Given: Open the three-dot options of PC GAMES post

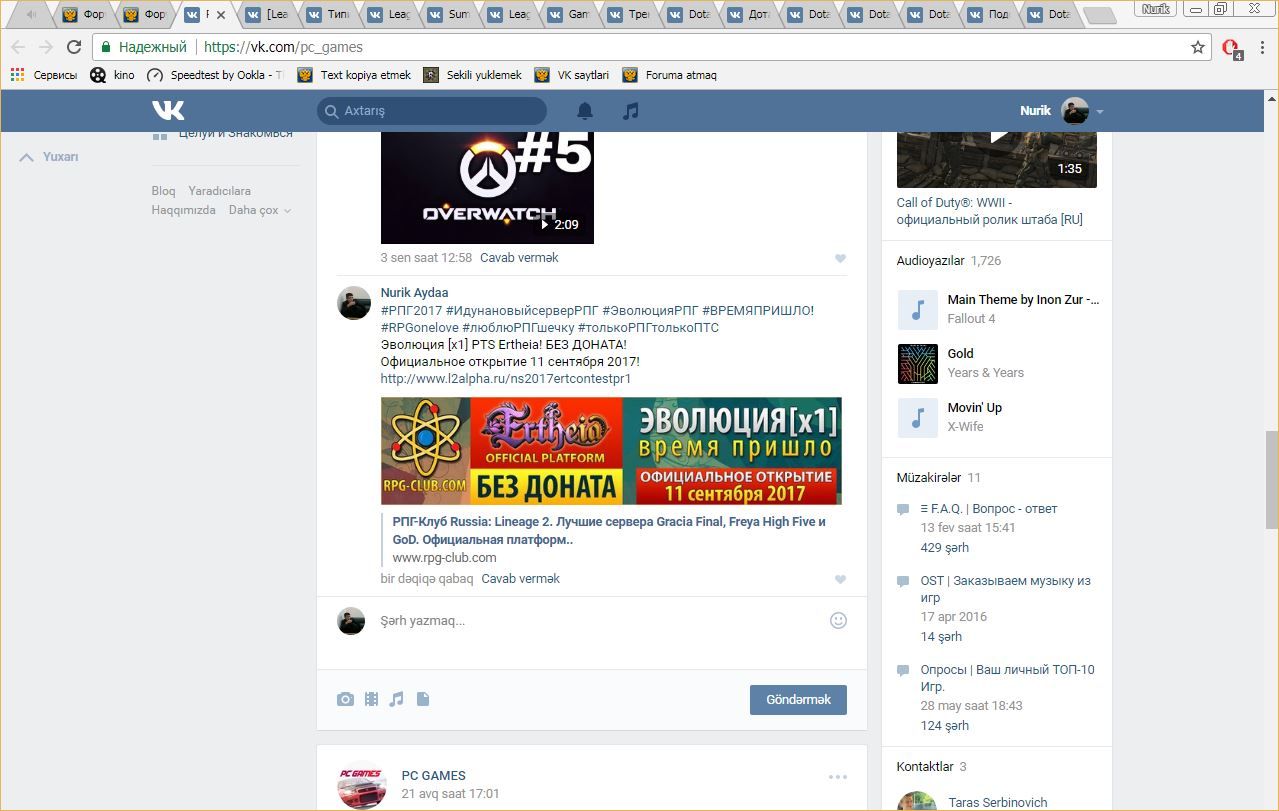Looking at the screenshot, I should pos(837,776).
